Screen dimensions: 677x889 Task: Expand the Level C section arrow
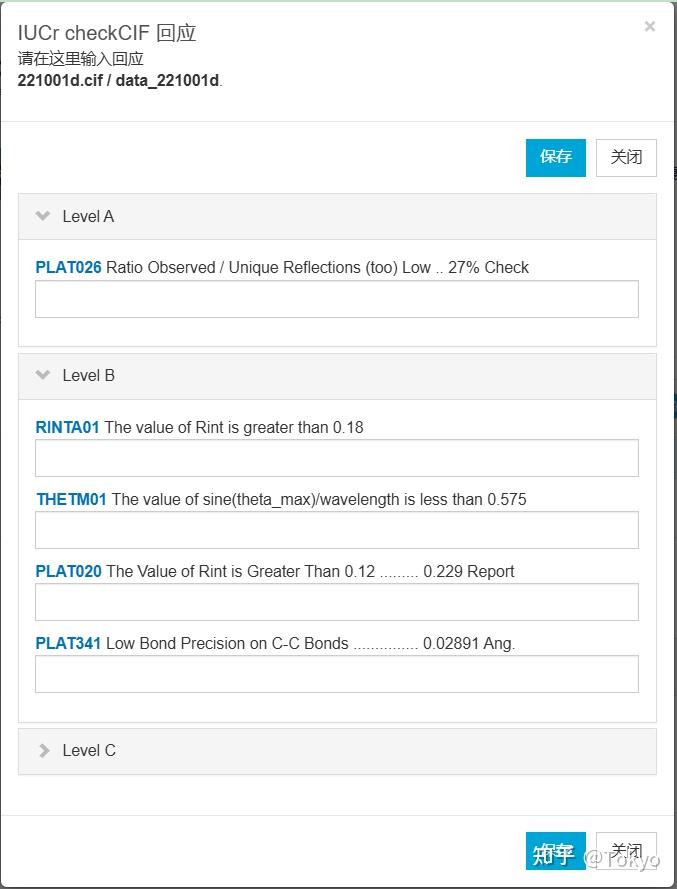click(43, 750)
